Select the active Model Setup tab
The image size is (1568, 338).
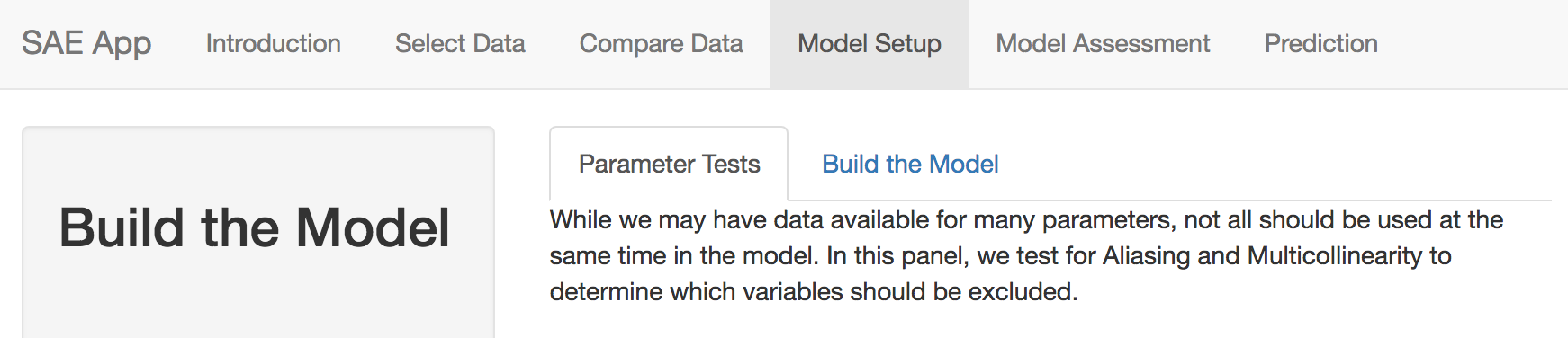870,43
